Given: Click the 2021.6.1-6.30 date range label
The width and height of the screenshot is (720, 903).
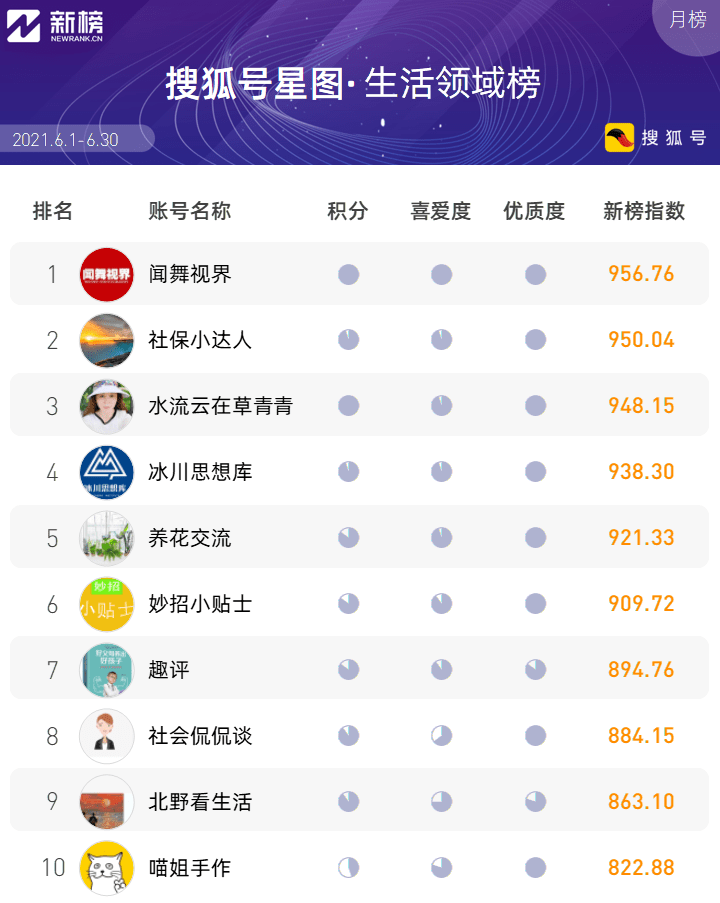Looking at the screenshot, I should point(65,140).
